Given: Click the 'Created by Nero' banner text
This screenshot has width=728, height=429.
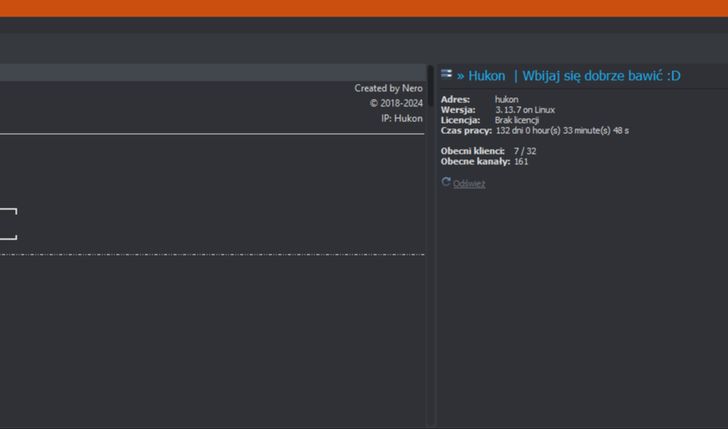Looking at the screenshot, I should 388,88.
